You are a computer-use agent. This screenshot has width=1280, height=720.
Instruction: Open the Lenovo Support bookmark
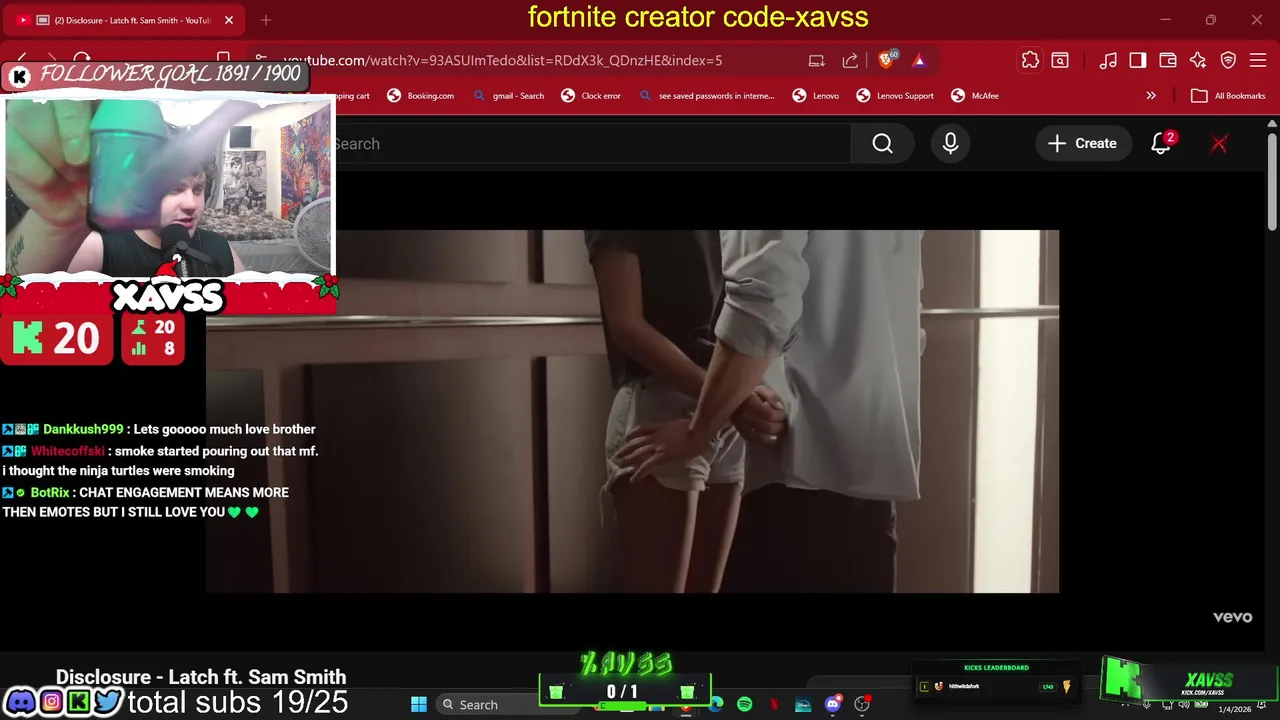[895, 96]
